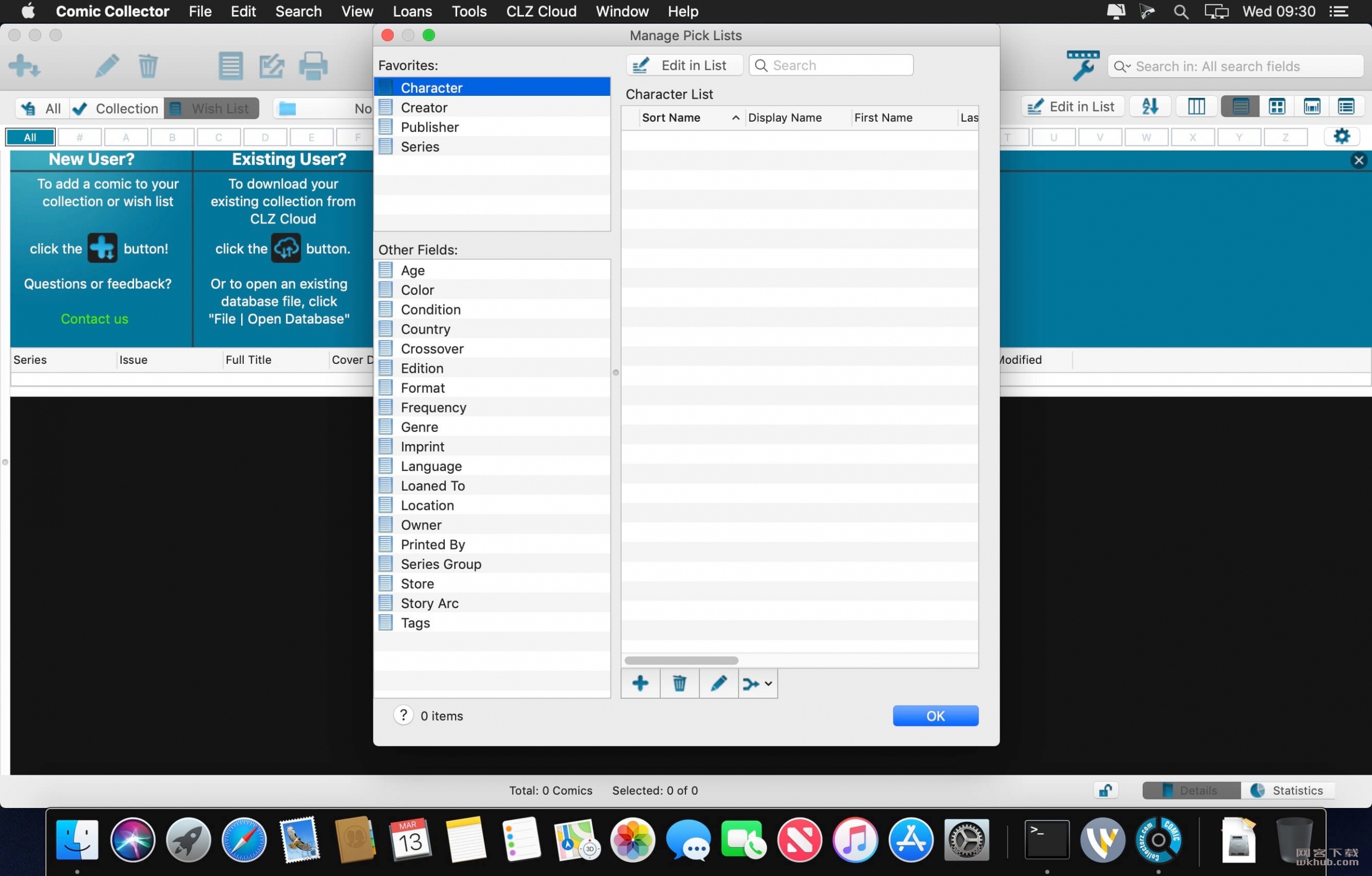
Task: Open the Help menu
Action: click(x=683, y=11)
